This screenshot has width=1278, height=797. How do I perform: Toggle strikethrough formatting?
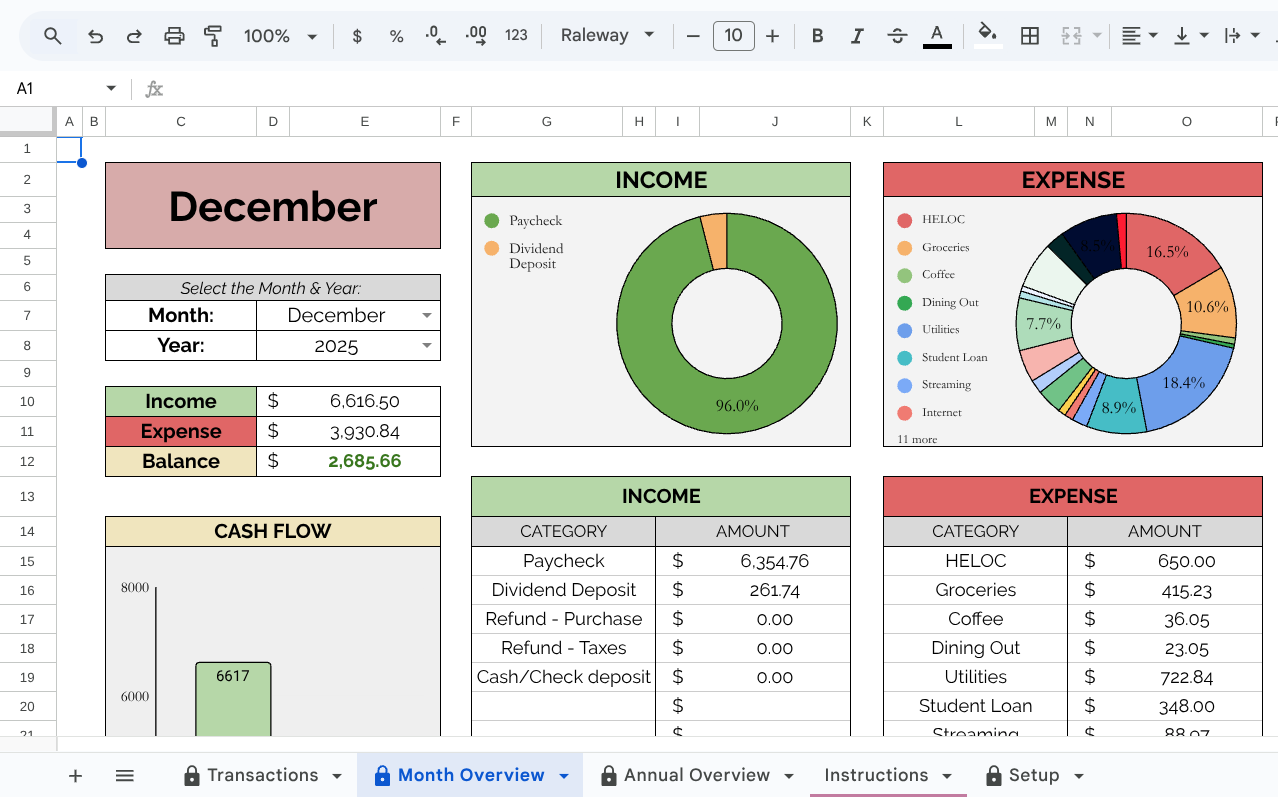tap(897, 36)
